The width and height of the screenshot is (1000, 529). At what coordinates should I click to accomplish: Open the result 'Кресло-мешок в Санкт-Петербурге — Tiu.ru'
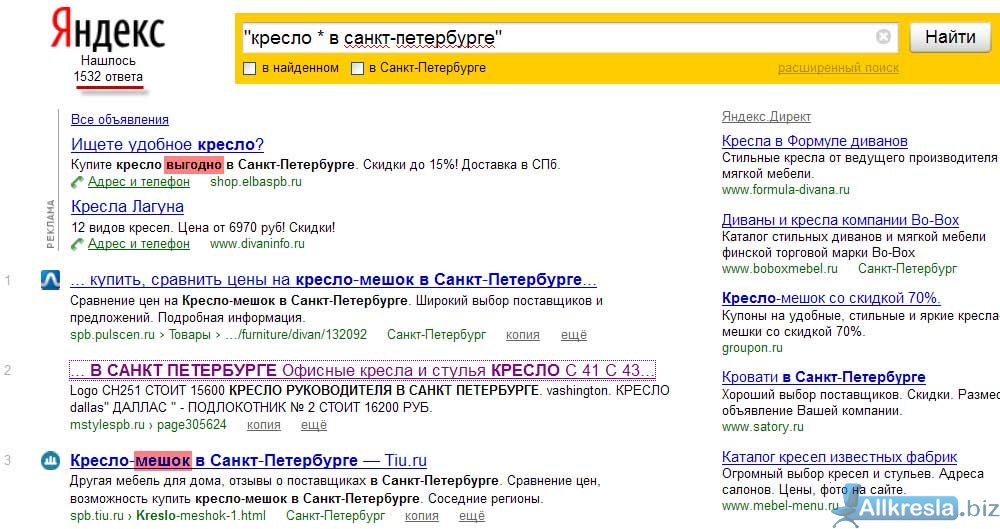pos(248,460)
